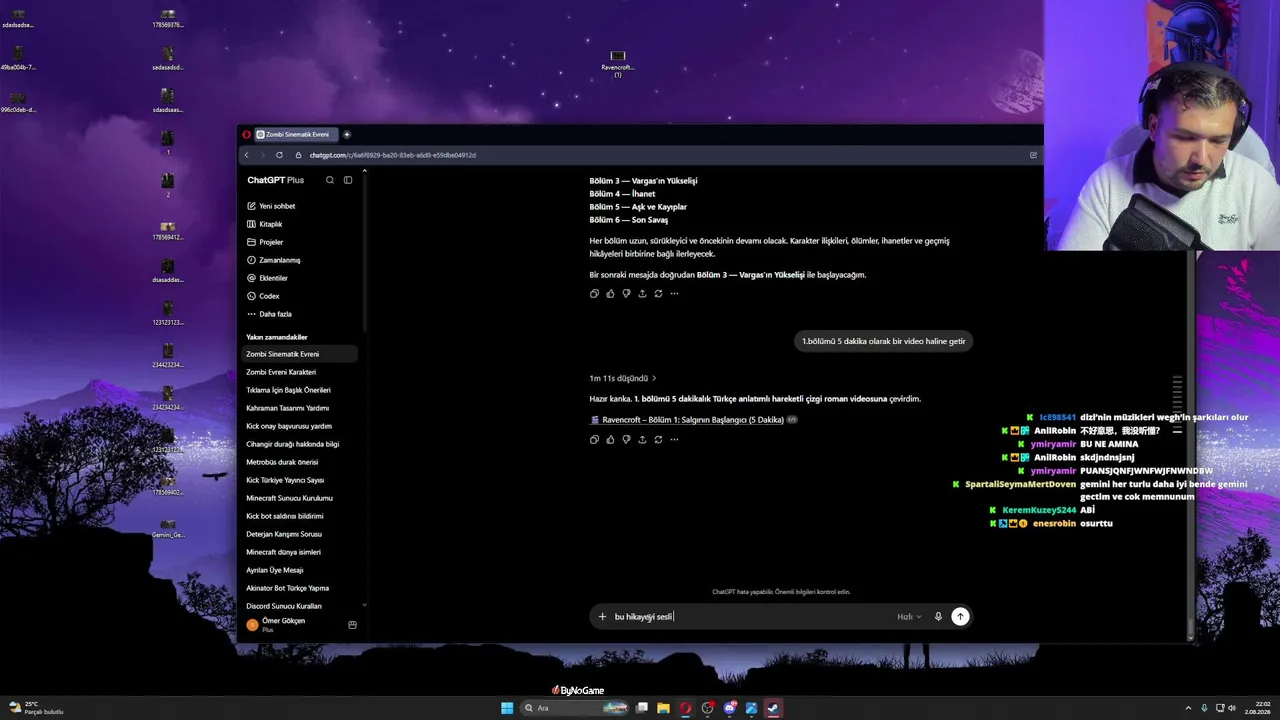Open more options for the Bölüm 3 response

[674, 293]
